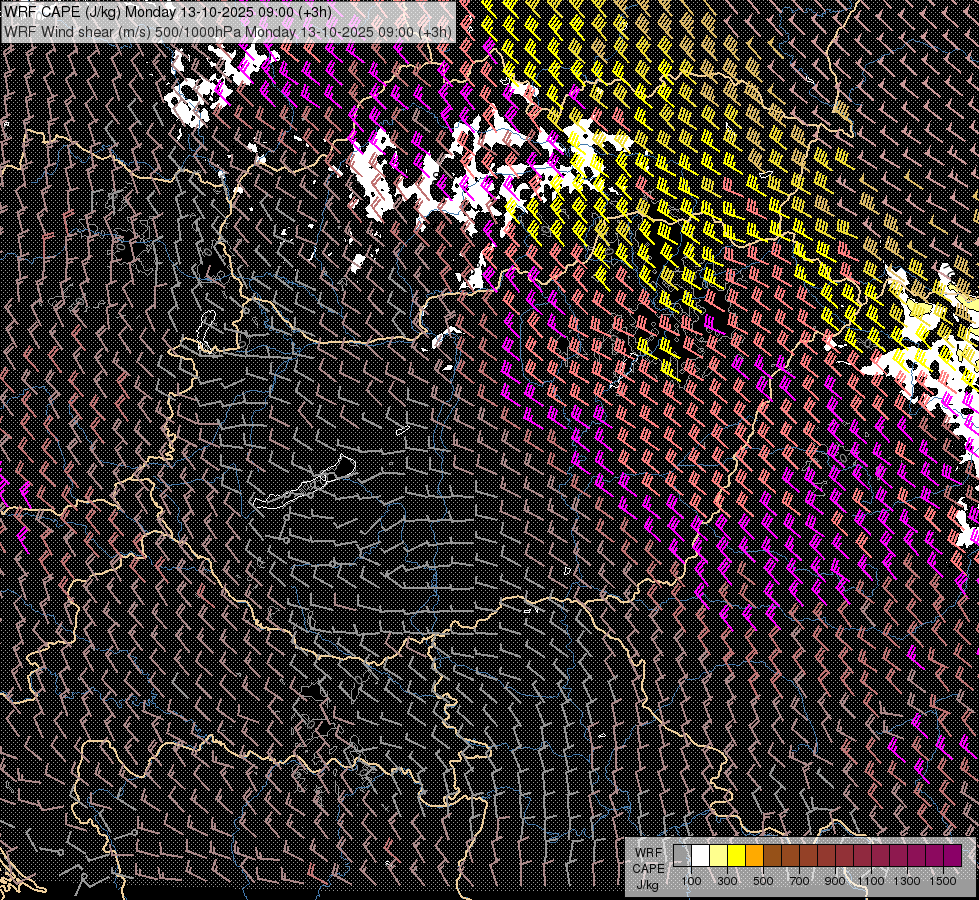
Task: Click the 1500 label at the legend end
Action: (x=943, y=881)
